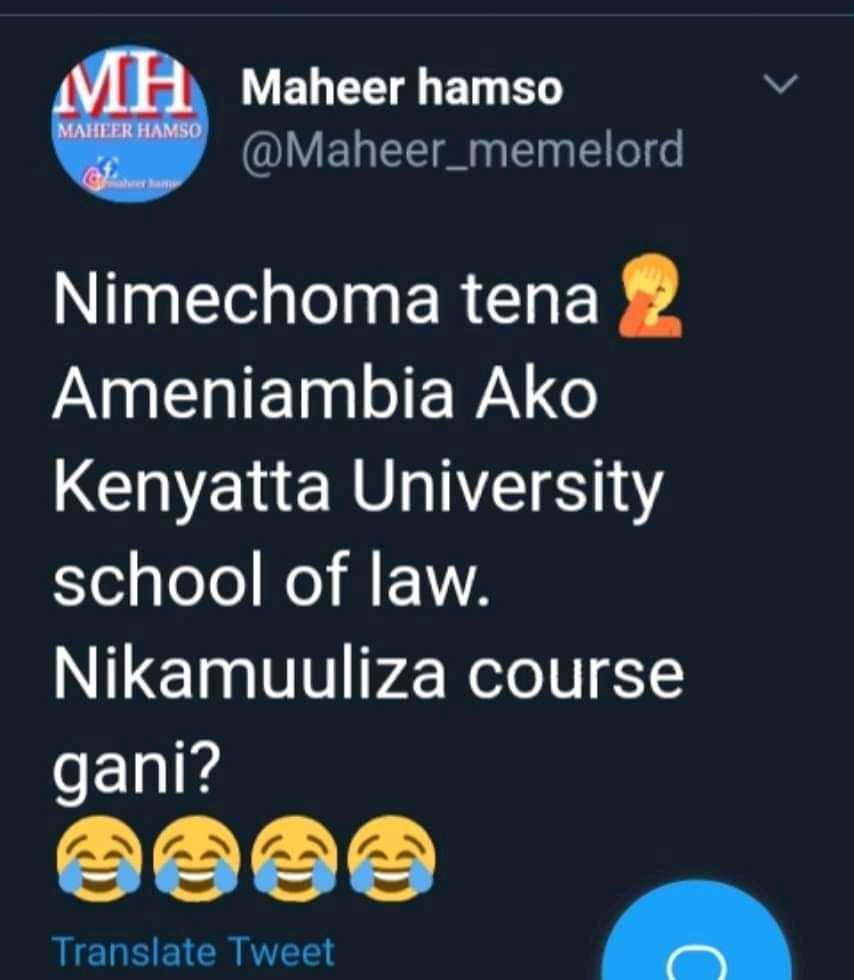Click the word 'gani?' in the tweet
This screenshot has height=980, width=854.
tap(136, 772)
